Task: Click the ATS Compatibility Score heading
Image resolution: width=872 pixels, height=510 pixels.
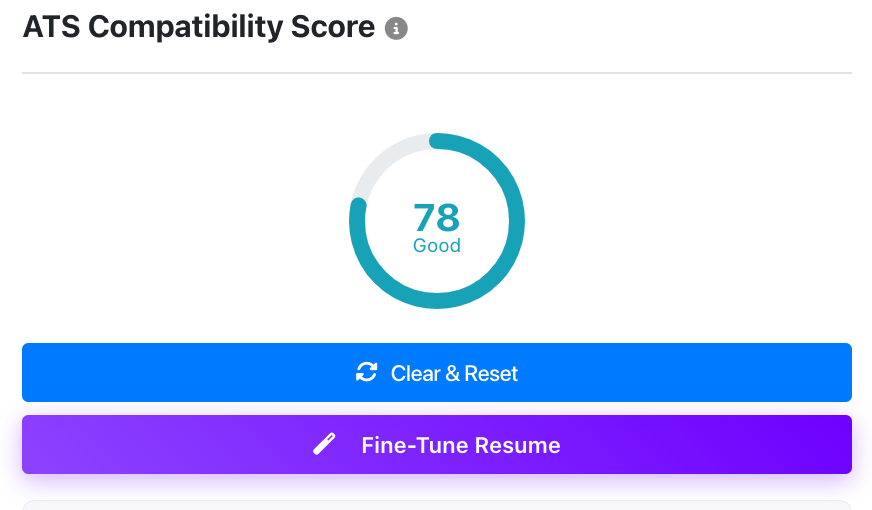Action: click(x=199, y=28)
